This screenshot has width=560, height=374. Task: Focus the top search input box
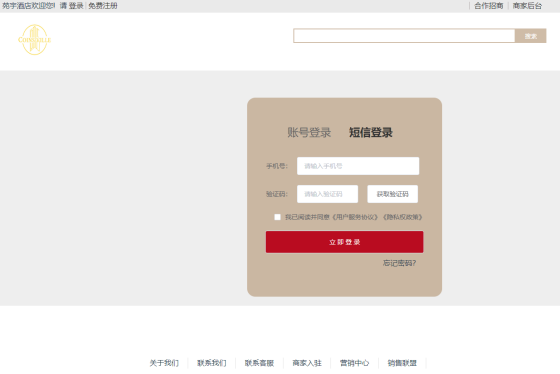tap(404, 36)
